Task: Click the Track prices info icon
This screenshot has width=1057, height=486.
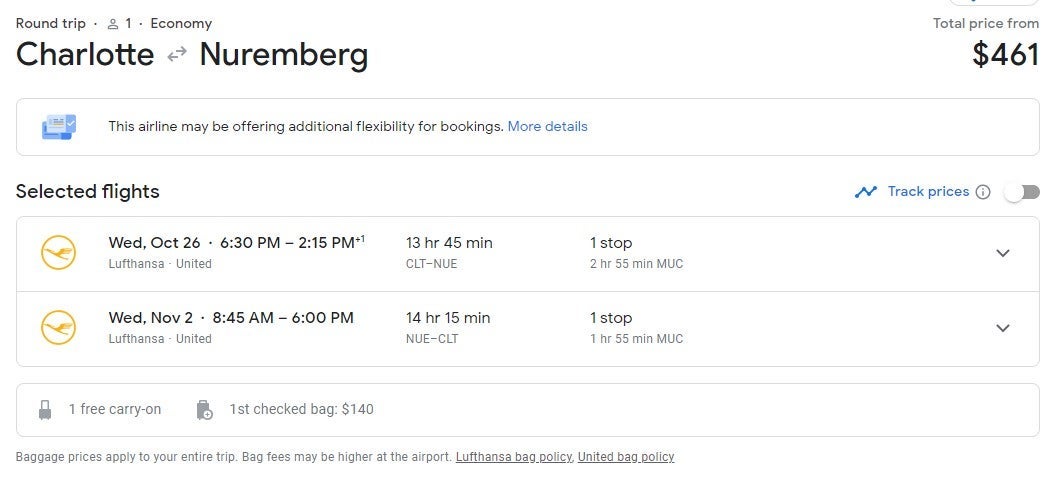Action: pyautogui.click(x=983, y=192)
